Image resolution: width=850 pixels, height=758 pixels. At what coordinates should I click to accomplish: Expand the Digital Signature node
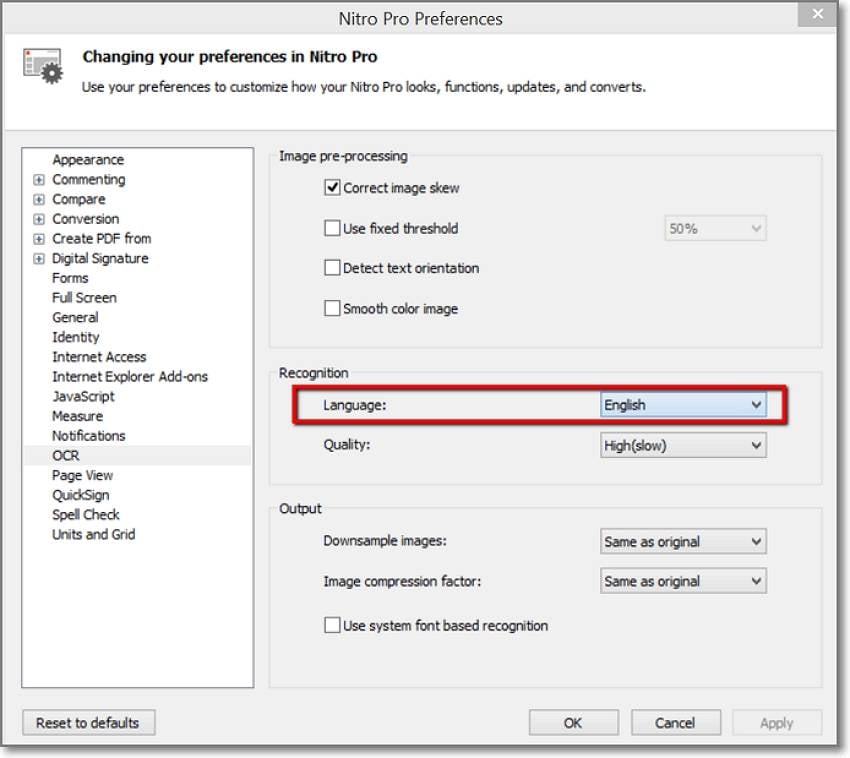[x=38, y=259]
